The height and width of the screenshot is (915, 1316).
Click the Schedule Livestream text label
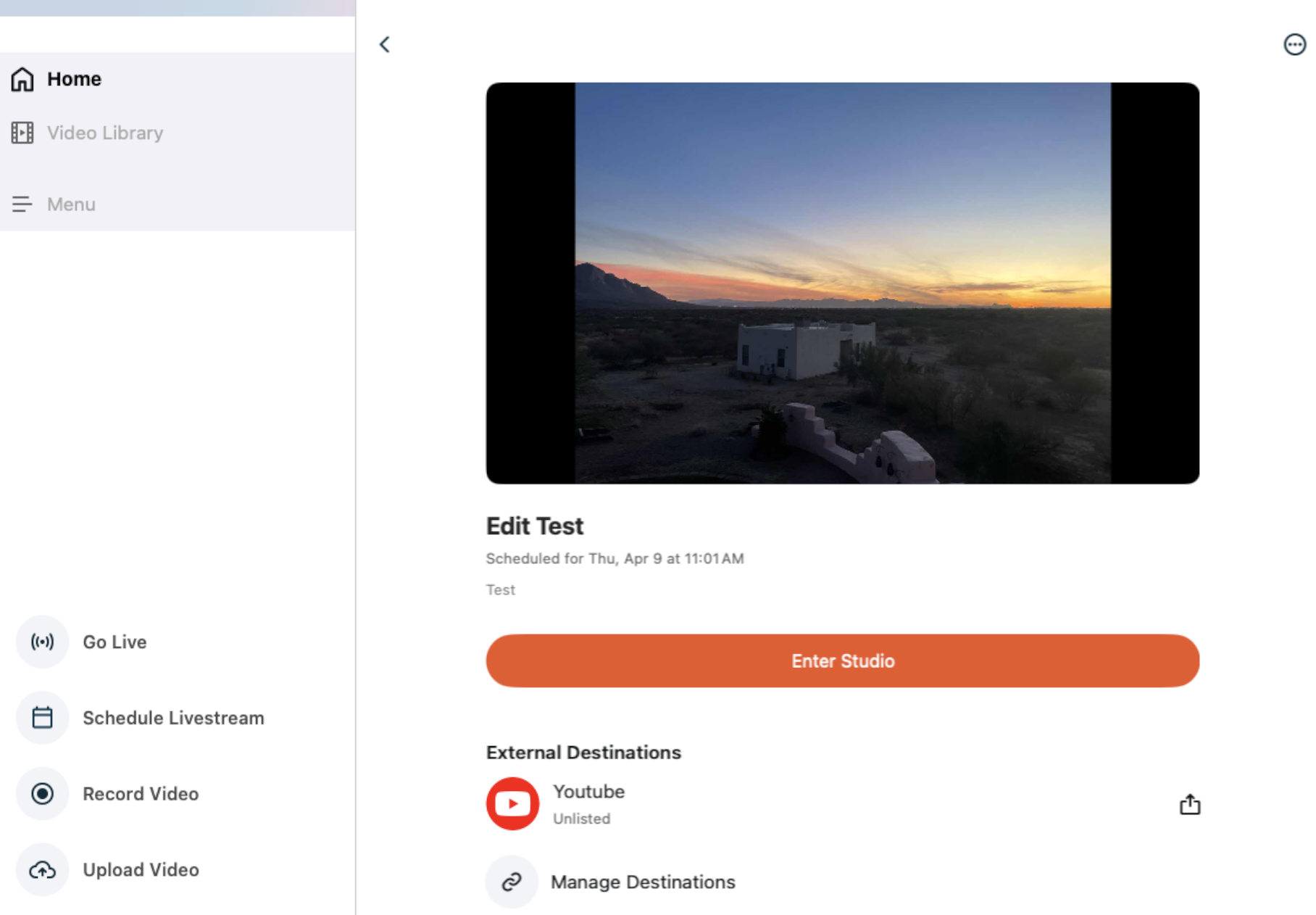[173, 718]
